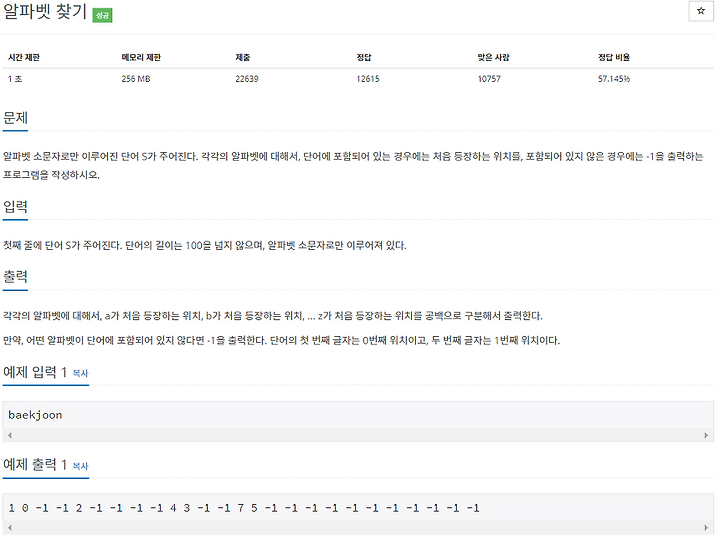Copy example output 1 via 복사 link
Viewport: 720px width, 540px height.
[80, 466]
